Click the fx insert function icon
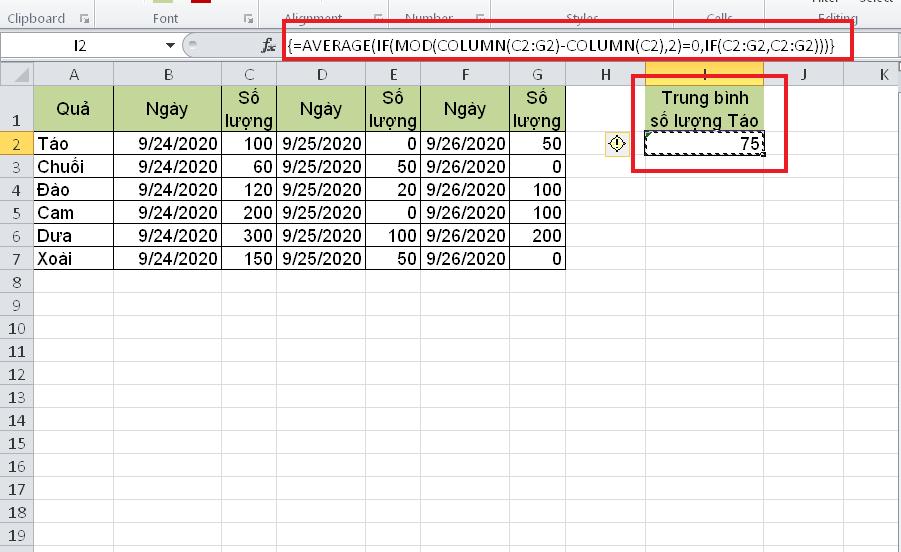Screen dimensions: 901x552 (268, 45)
